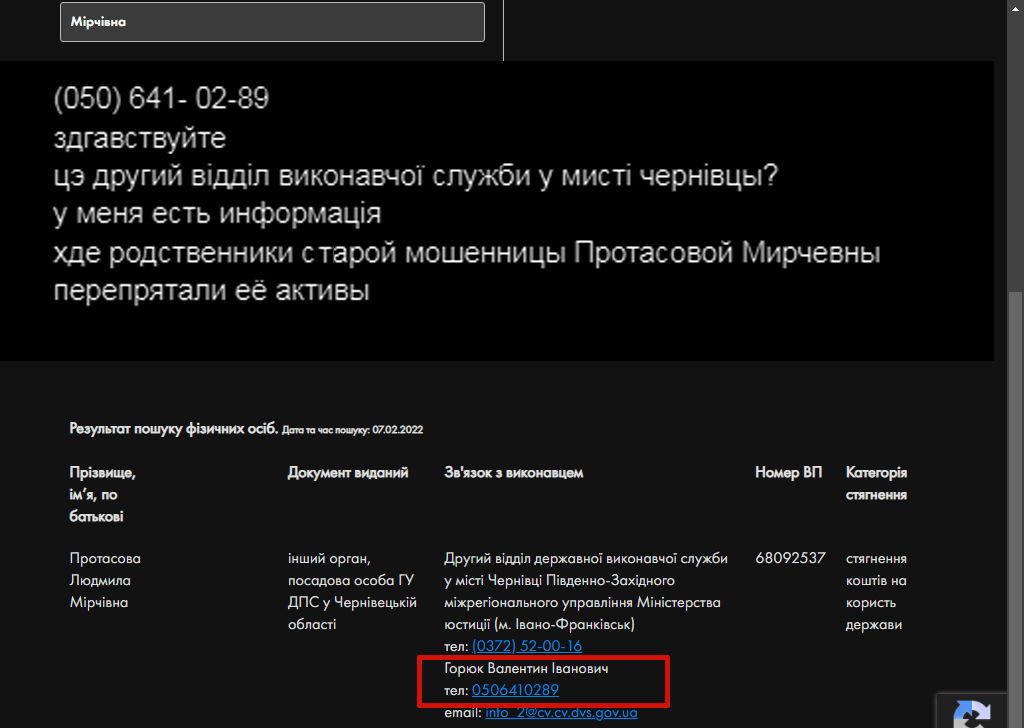Call the mobile number 0506410289 link
The height and width of the screenshot is (728, 1024).
[515, 690]
